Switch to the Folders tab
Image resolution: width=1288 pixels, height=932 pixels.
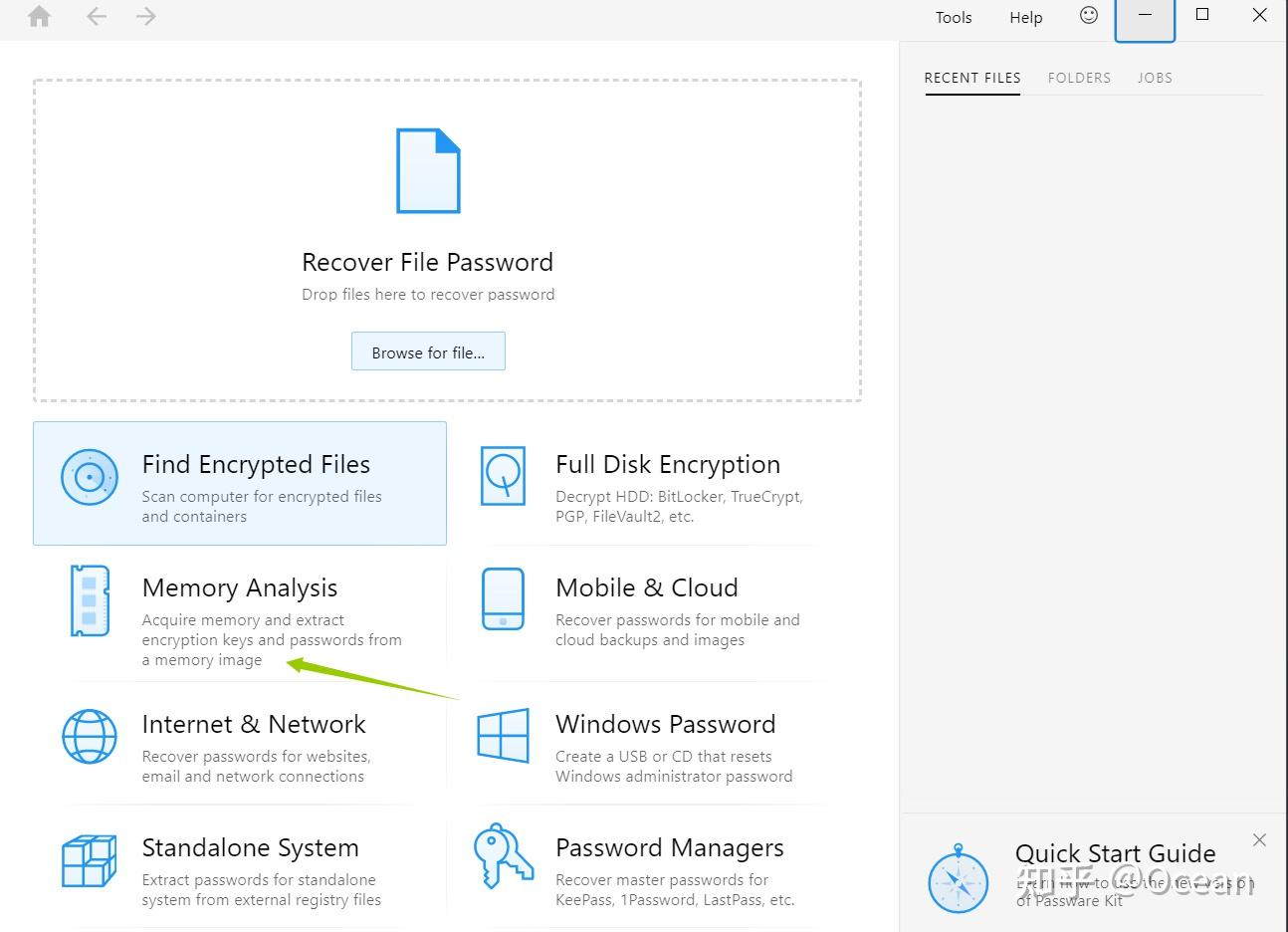coord(1079,78)
